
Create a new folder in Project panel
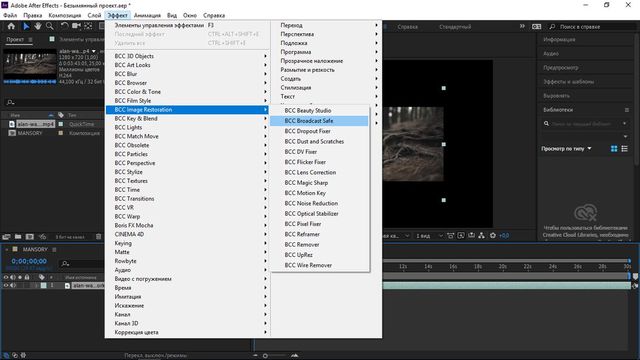18,236
